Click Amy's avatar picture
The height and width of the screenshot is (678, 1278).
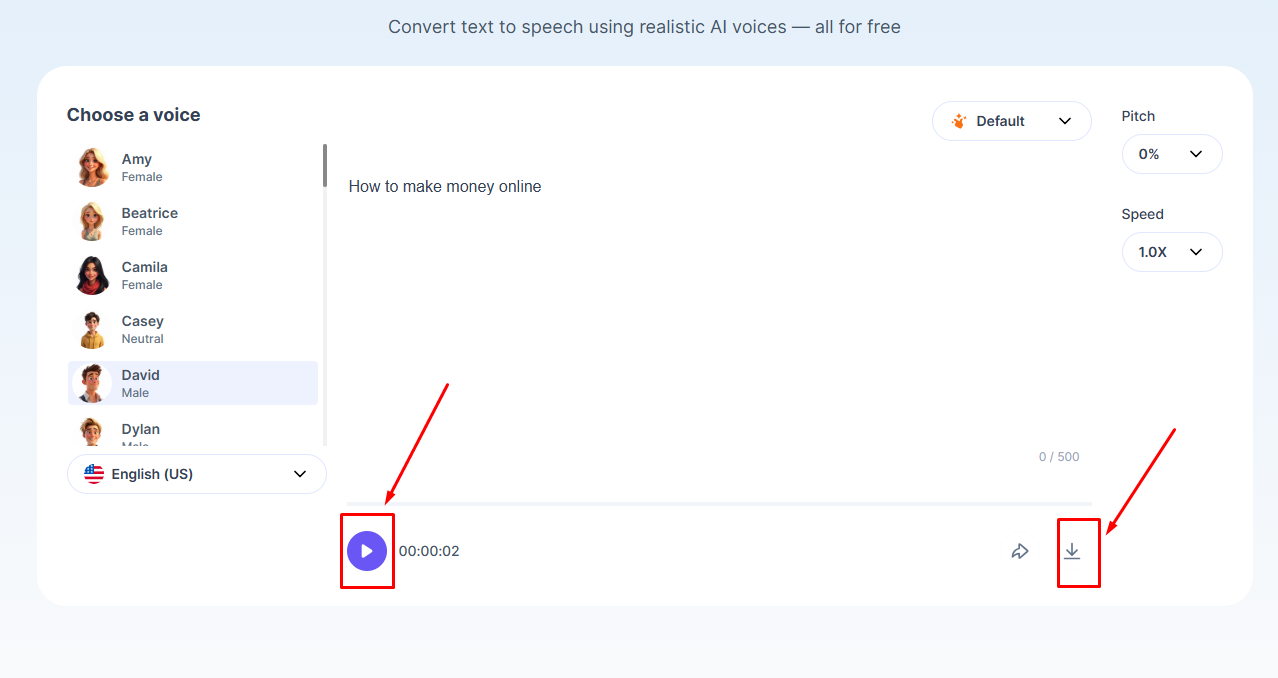(x=91, y=167)
